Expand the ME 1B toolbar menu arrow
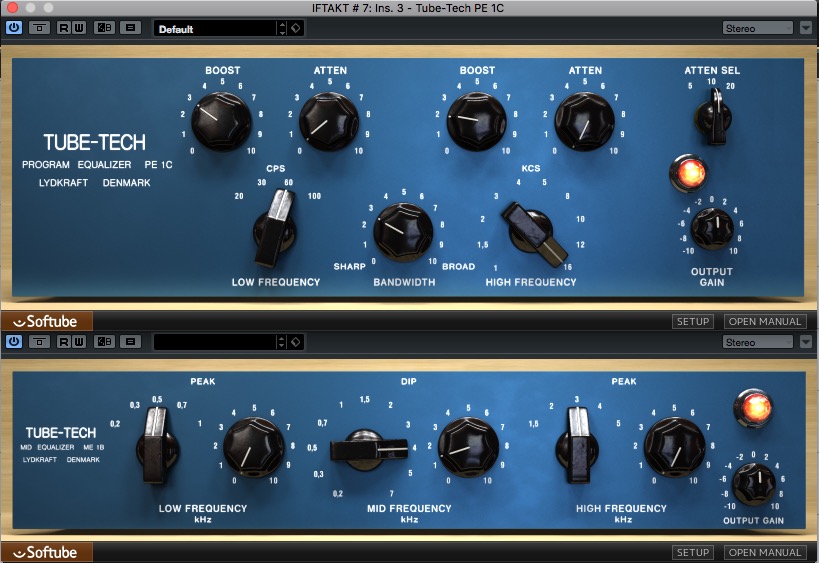This screenshot has height=563, width=819. (806, 342)
